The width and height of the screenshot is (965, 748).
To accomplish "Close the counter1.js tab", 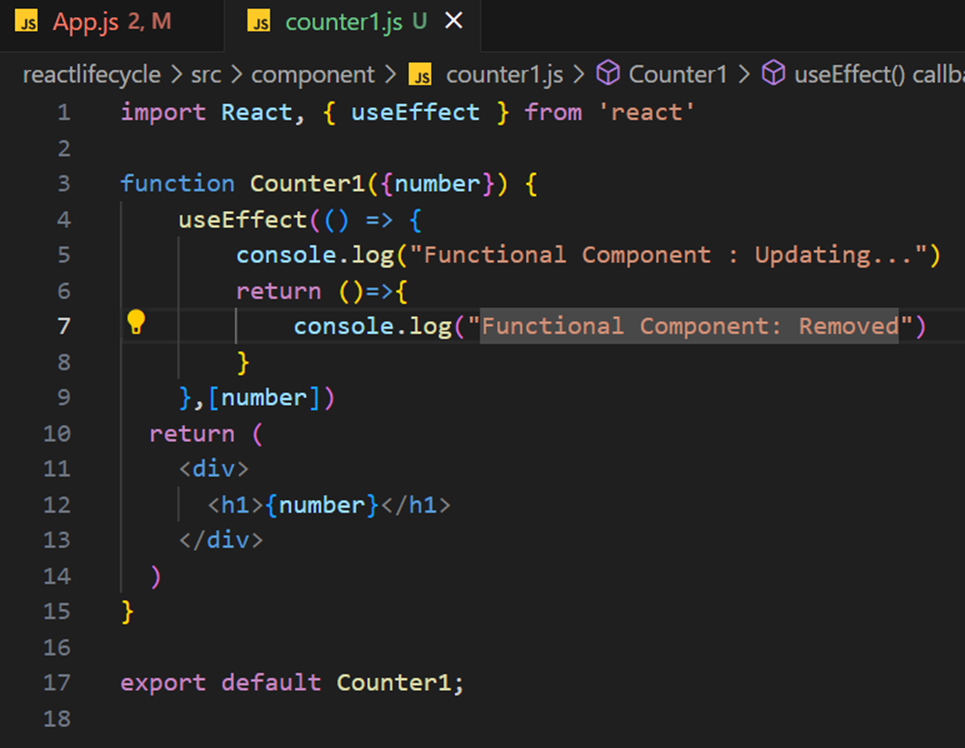I will click(454, 22).
